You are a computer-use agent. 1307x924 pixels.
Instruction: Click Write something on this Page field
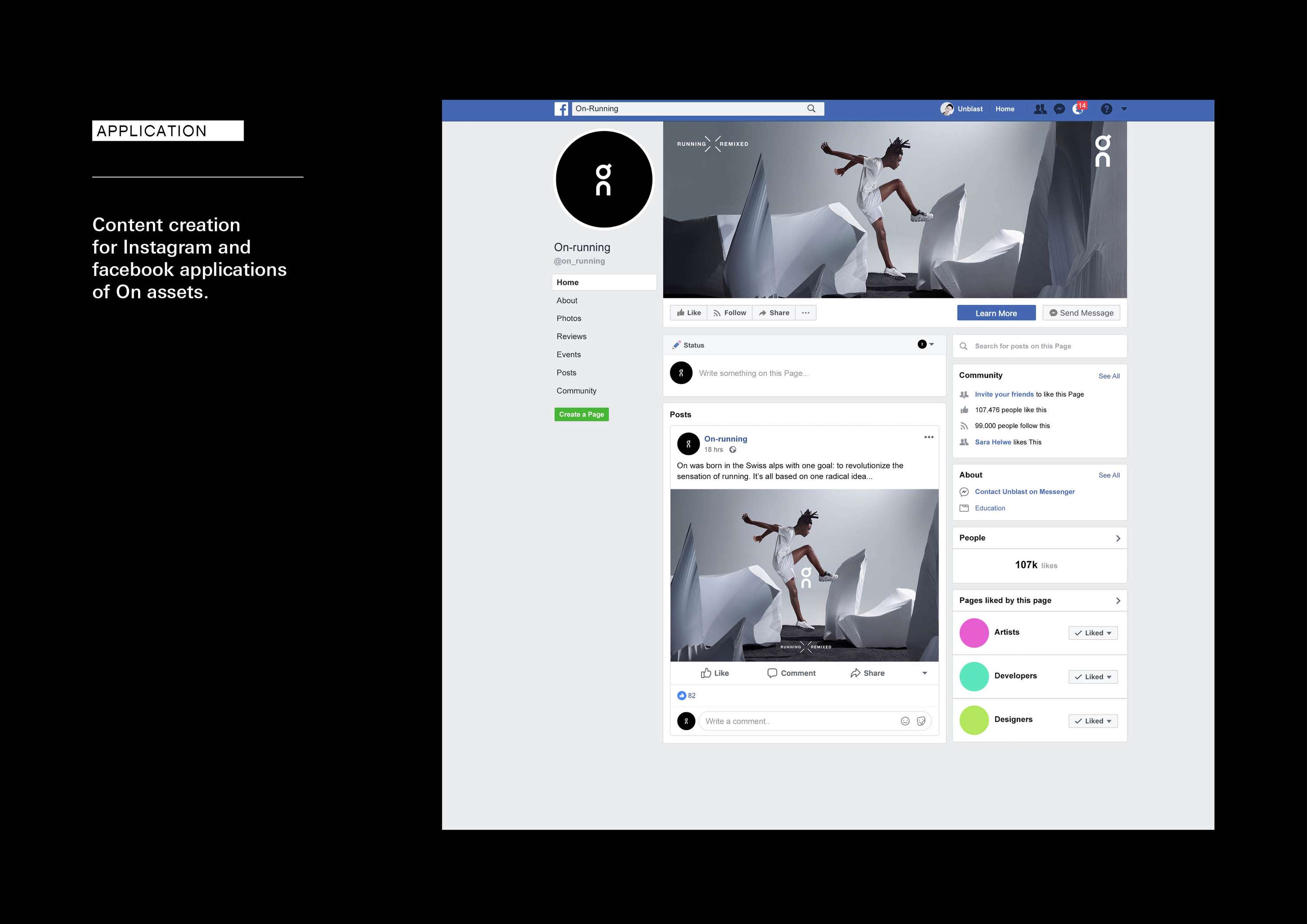[754, 373]
